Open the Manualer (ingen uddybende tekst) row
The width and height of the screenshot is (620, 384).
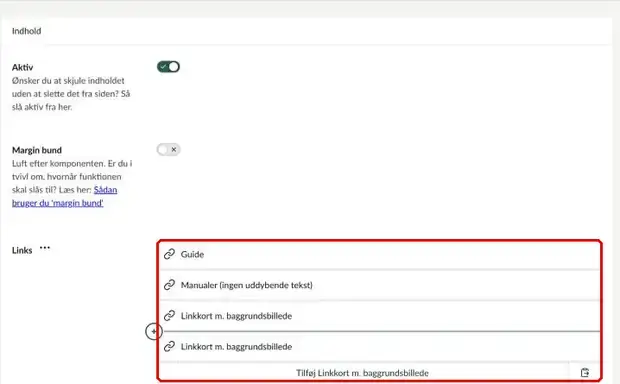click(380, 285)
